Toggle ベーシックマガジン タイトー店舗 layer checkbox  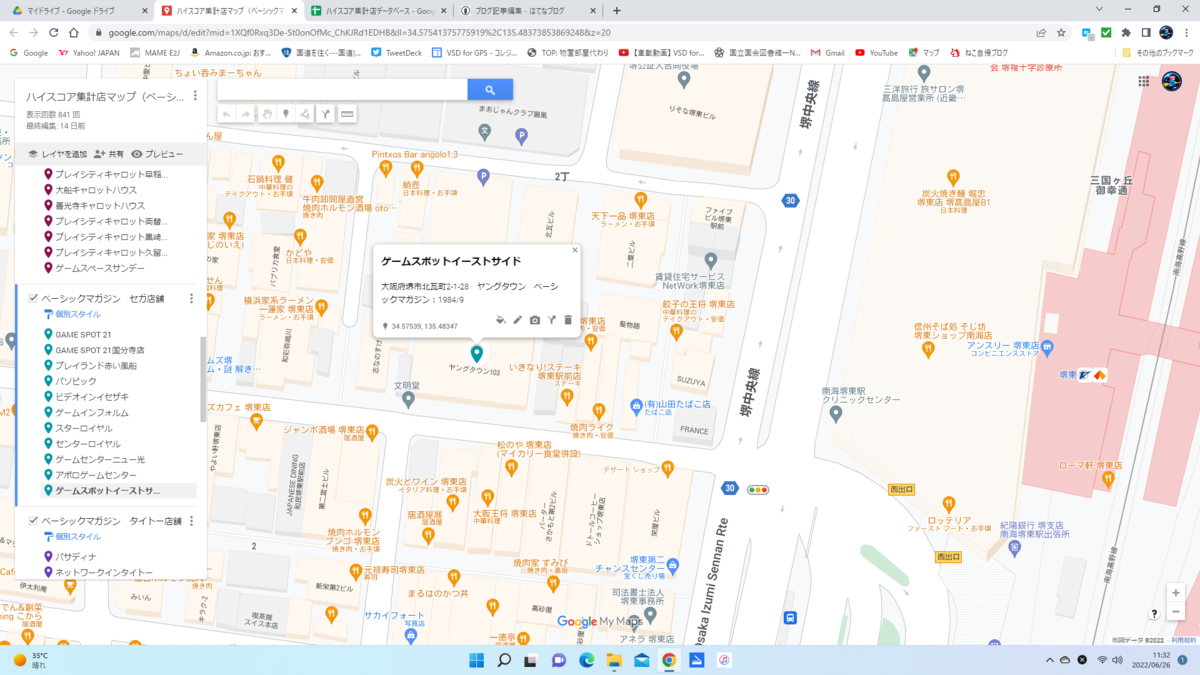click(x=33, y=521)
